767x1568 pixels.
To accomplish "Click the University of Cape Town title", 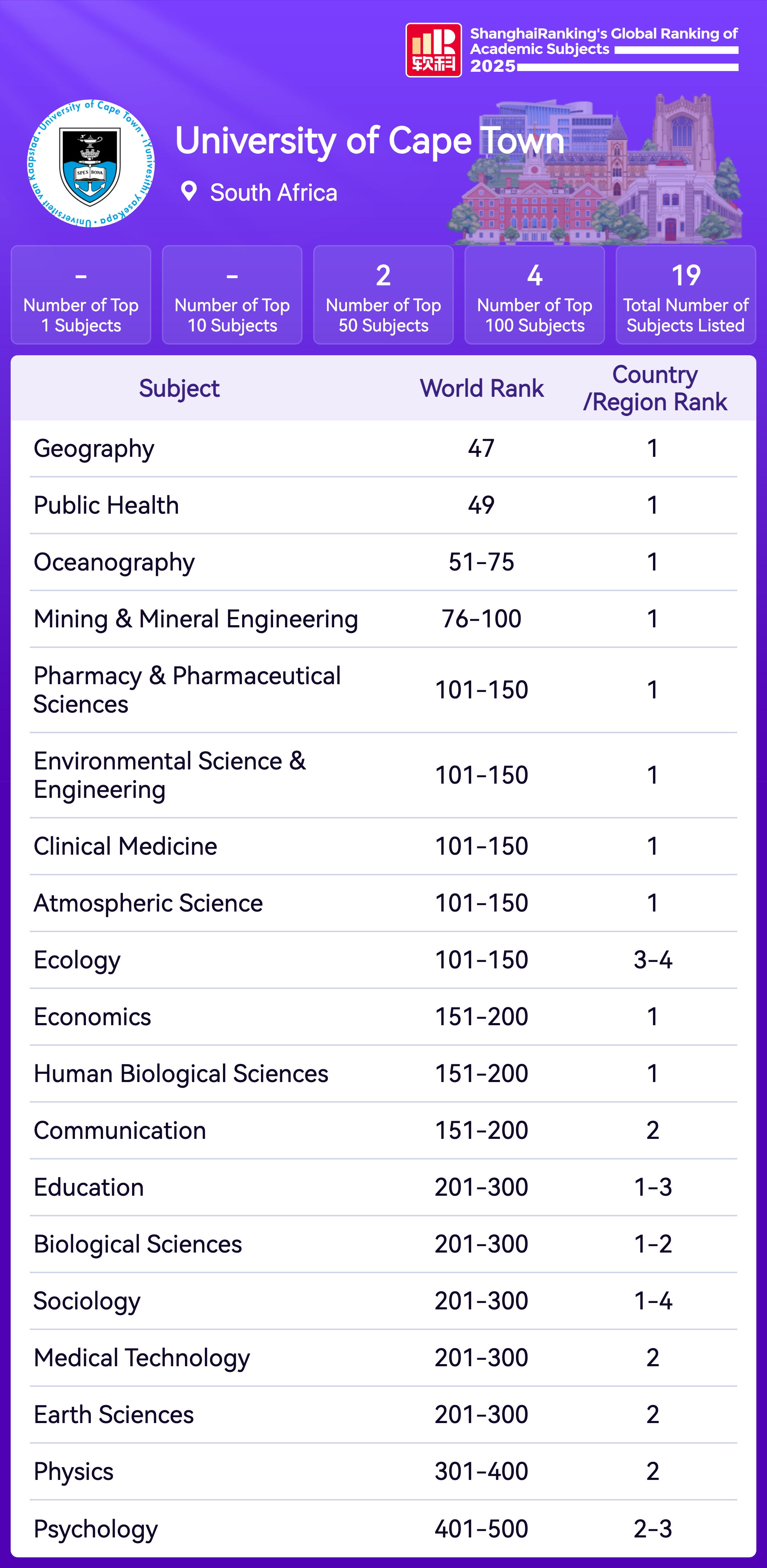I will (x=370, y=141).
